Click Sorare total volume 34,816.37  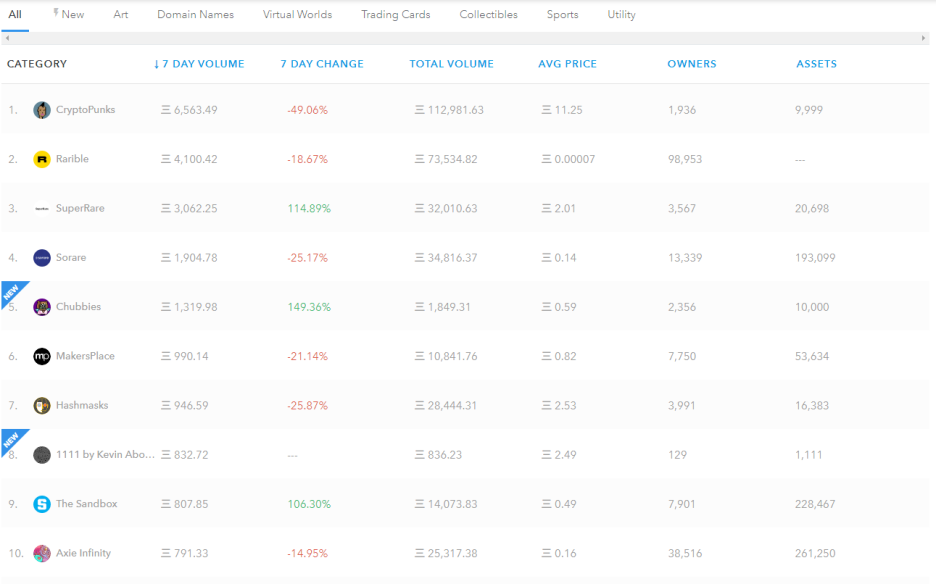446,258
